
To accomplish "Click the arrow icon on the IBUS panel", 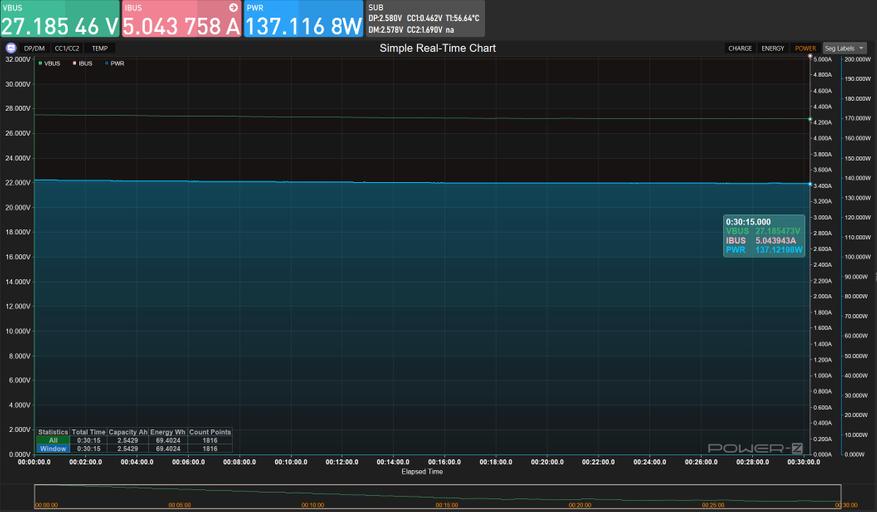I will coord(233,7).
